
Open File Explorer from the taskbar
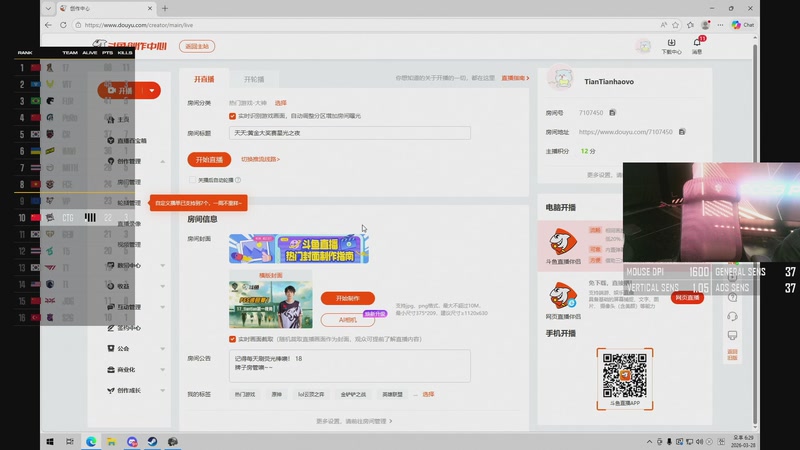tap(111, 441)
